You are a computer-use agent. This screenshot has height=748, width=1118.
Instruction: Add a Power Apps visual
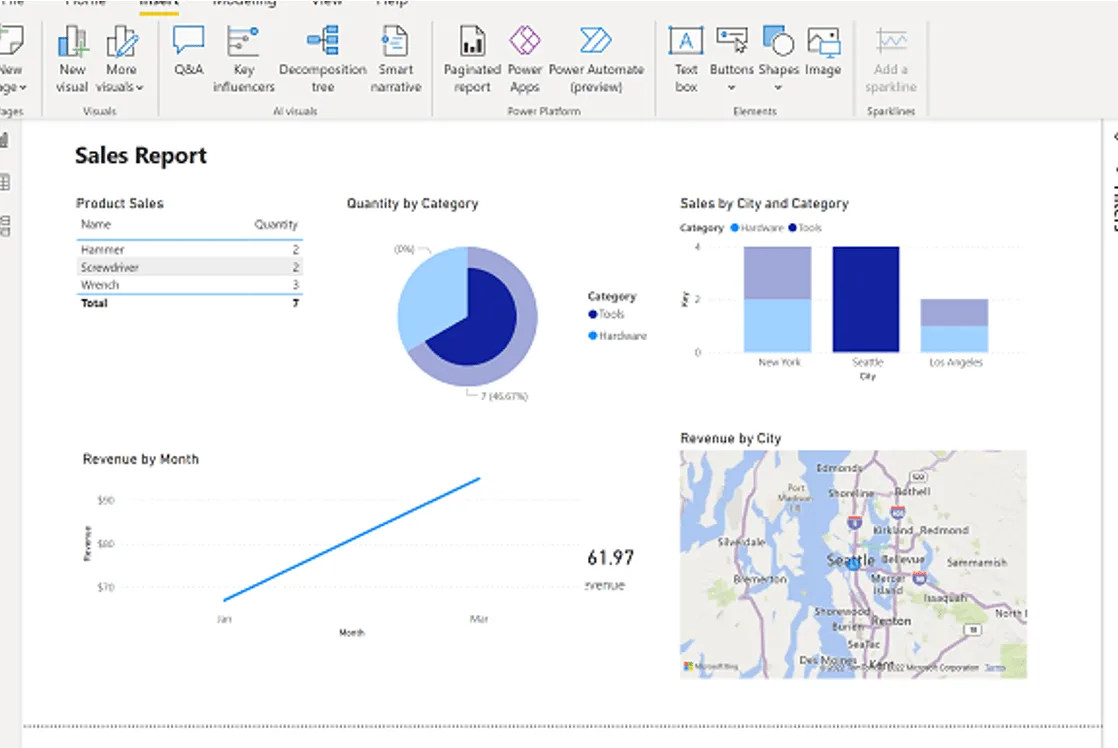(x=525, y=58)
